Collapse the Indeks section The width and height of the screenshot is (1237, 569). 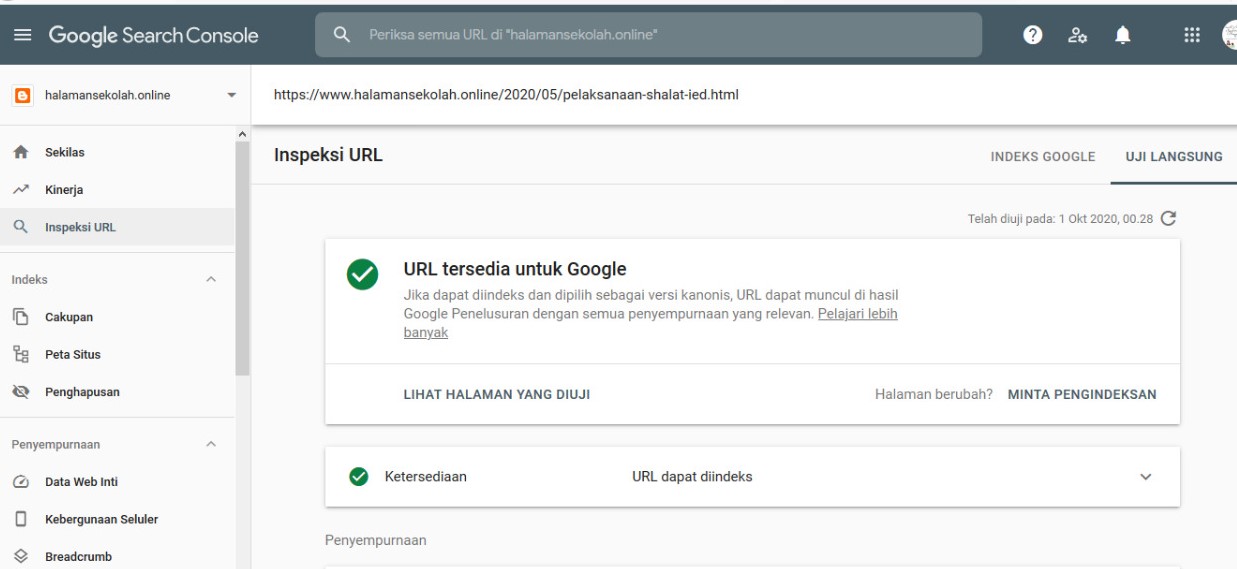(210, 279)
